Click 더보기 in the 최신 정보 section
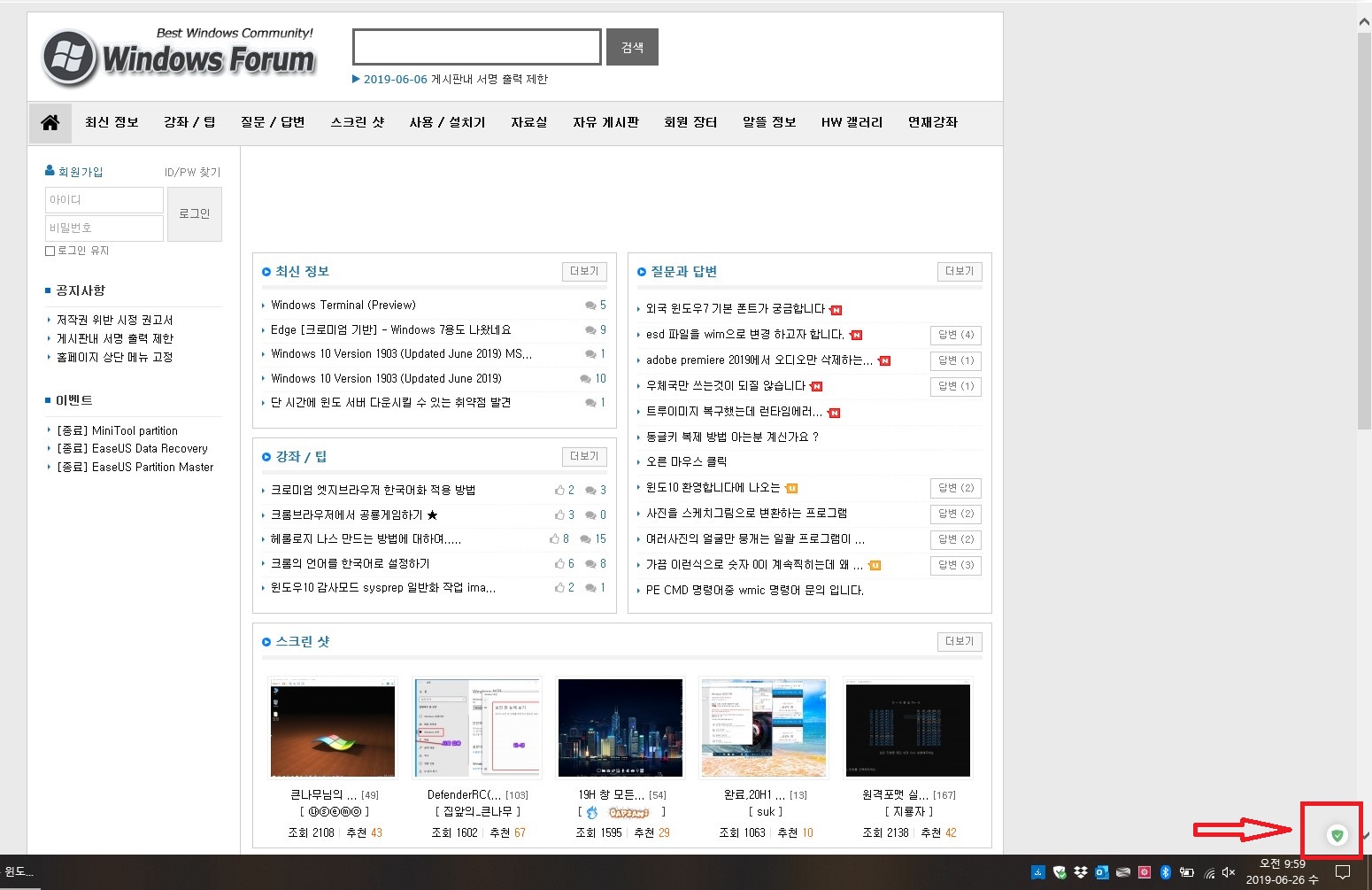 pos(584,271)
